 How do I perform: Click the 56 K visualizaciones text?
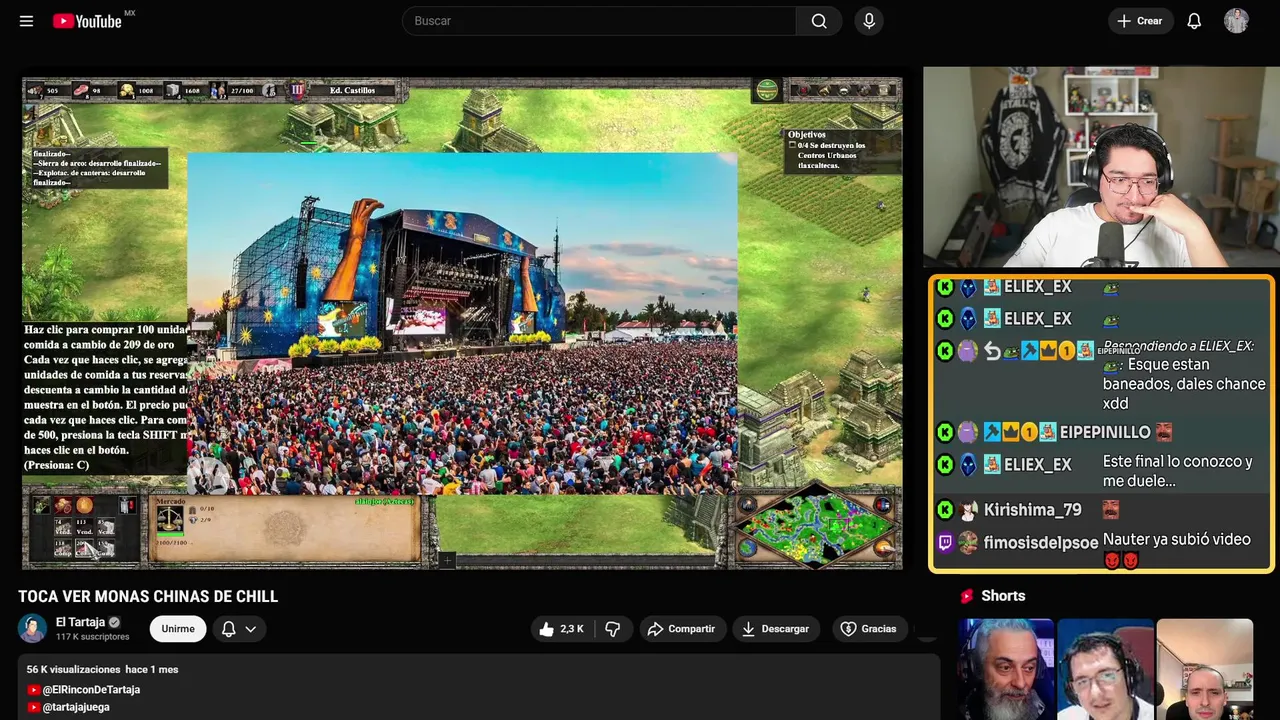74,669
